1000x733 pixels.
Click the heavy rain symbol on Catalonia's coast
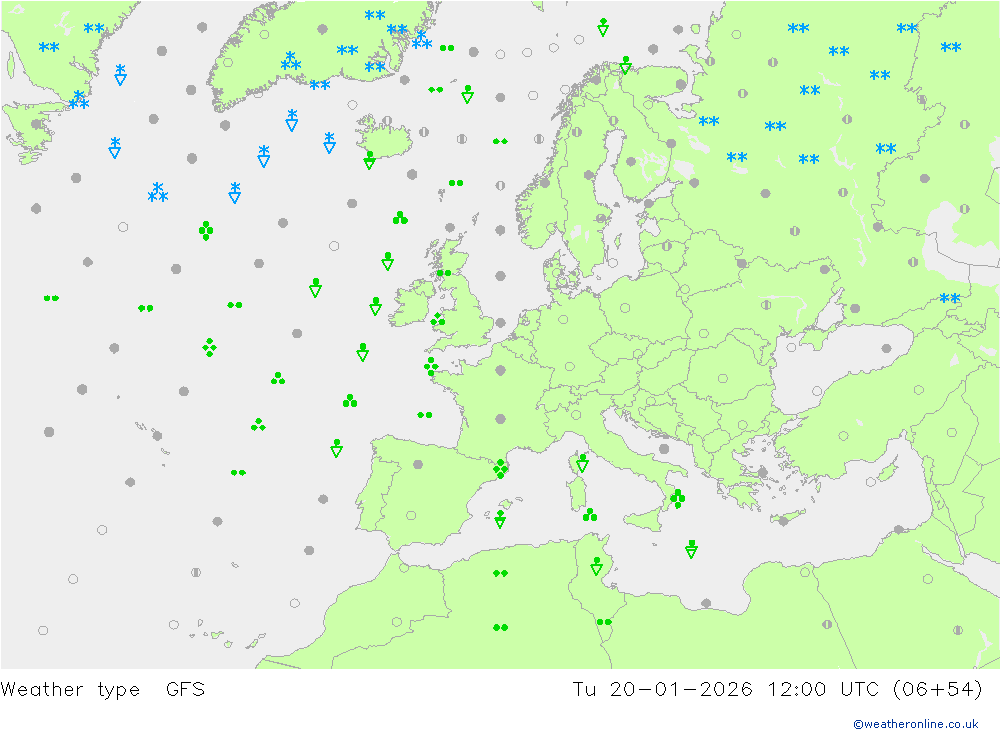501,469
